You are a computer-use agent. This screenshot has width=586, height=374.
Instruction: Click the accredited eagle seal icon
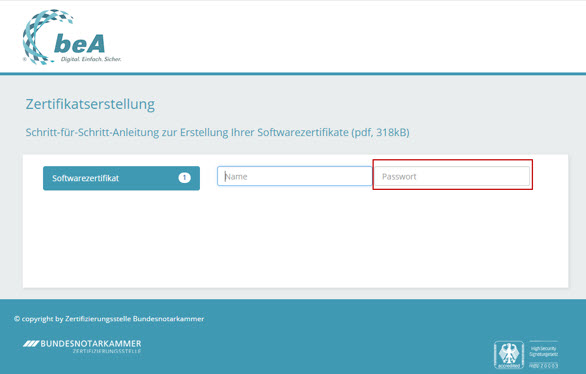[509, 355]
